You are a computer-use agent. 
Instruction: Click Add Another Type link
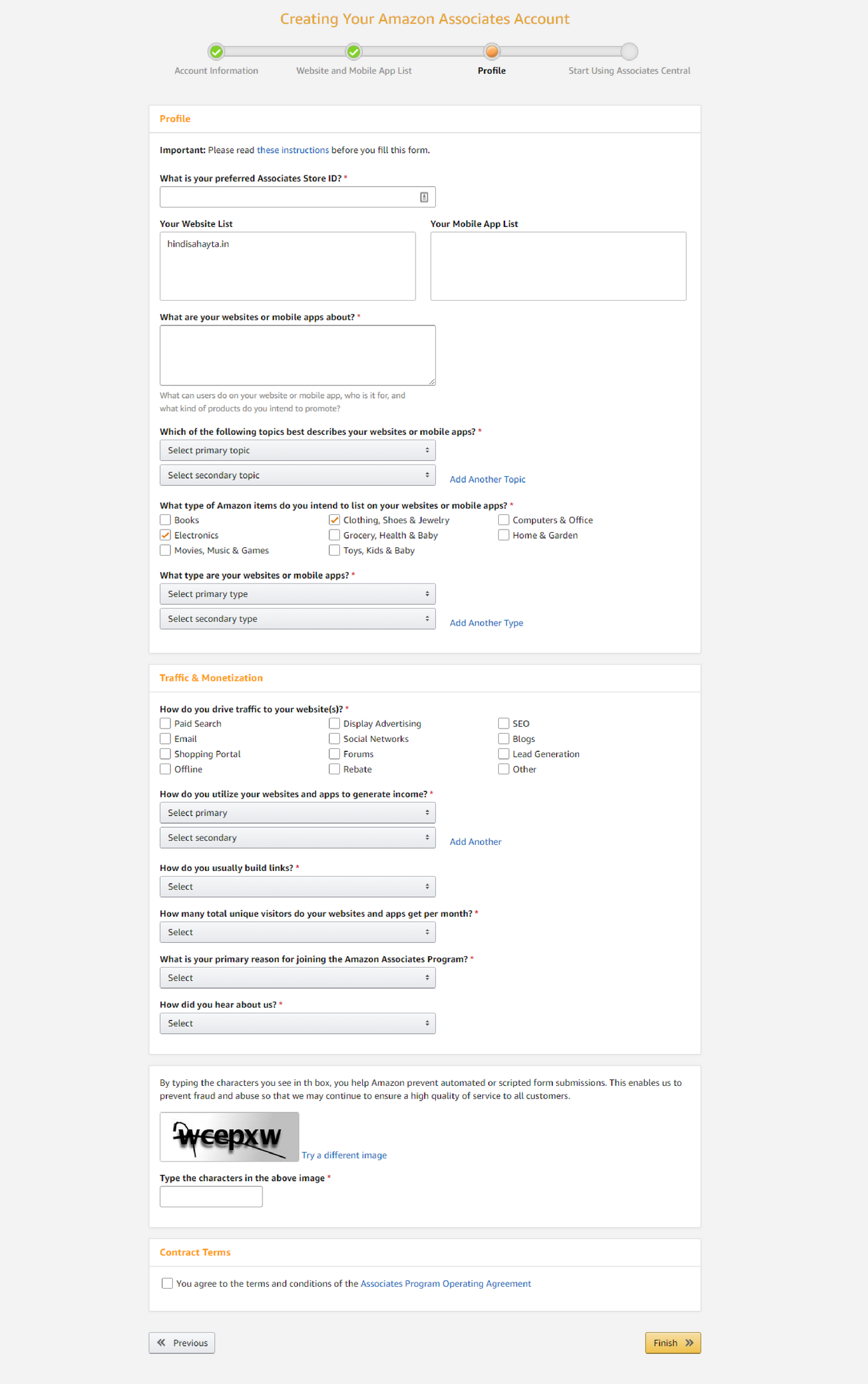[x=486, y=623]
